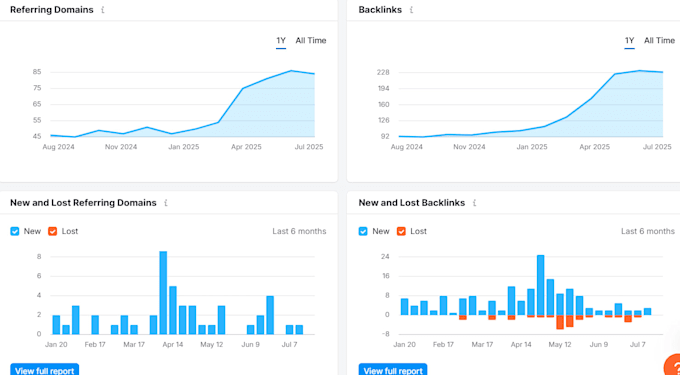Click the tallest blue bar in Backlinks bar chart
Screen dimensions: 680x375
tap(540, 285)
